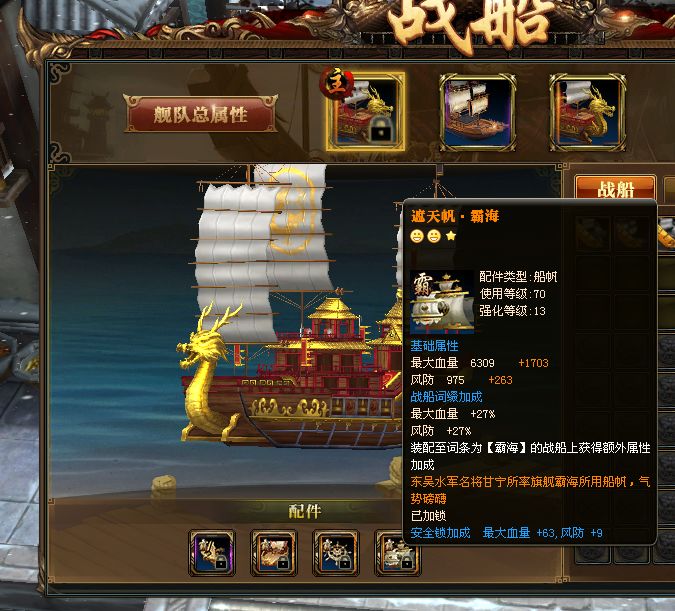Click the golden dragon figurehead on ship preview
The width and height of the screenshot is (675, 611).
205,370
